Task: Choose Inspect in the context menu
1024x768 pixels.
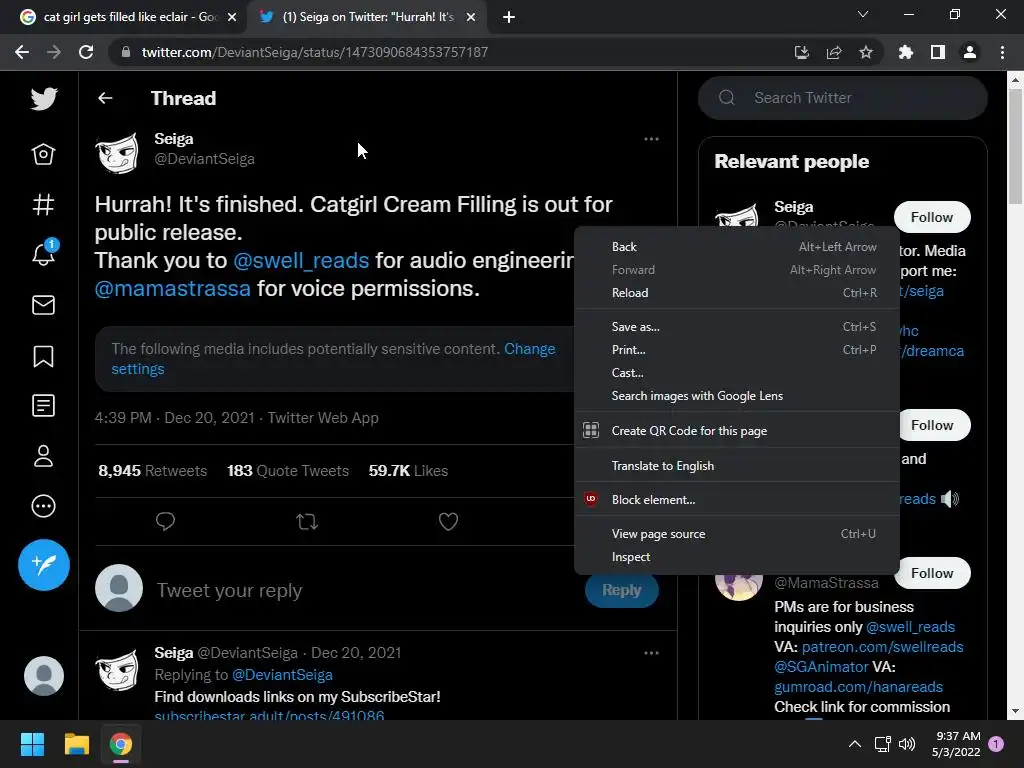Action: (x=737, y=557)
